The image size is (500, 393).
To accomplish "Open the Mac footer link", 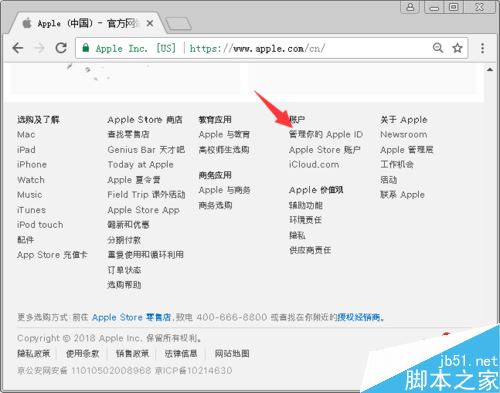I will (26, 135).
